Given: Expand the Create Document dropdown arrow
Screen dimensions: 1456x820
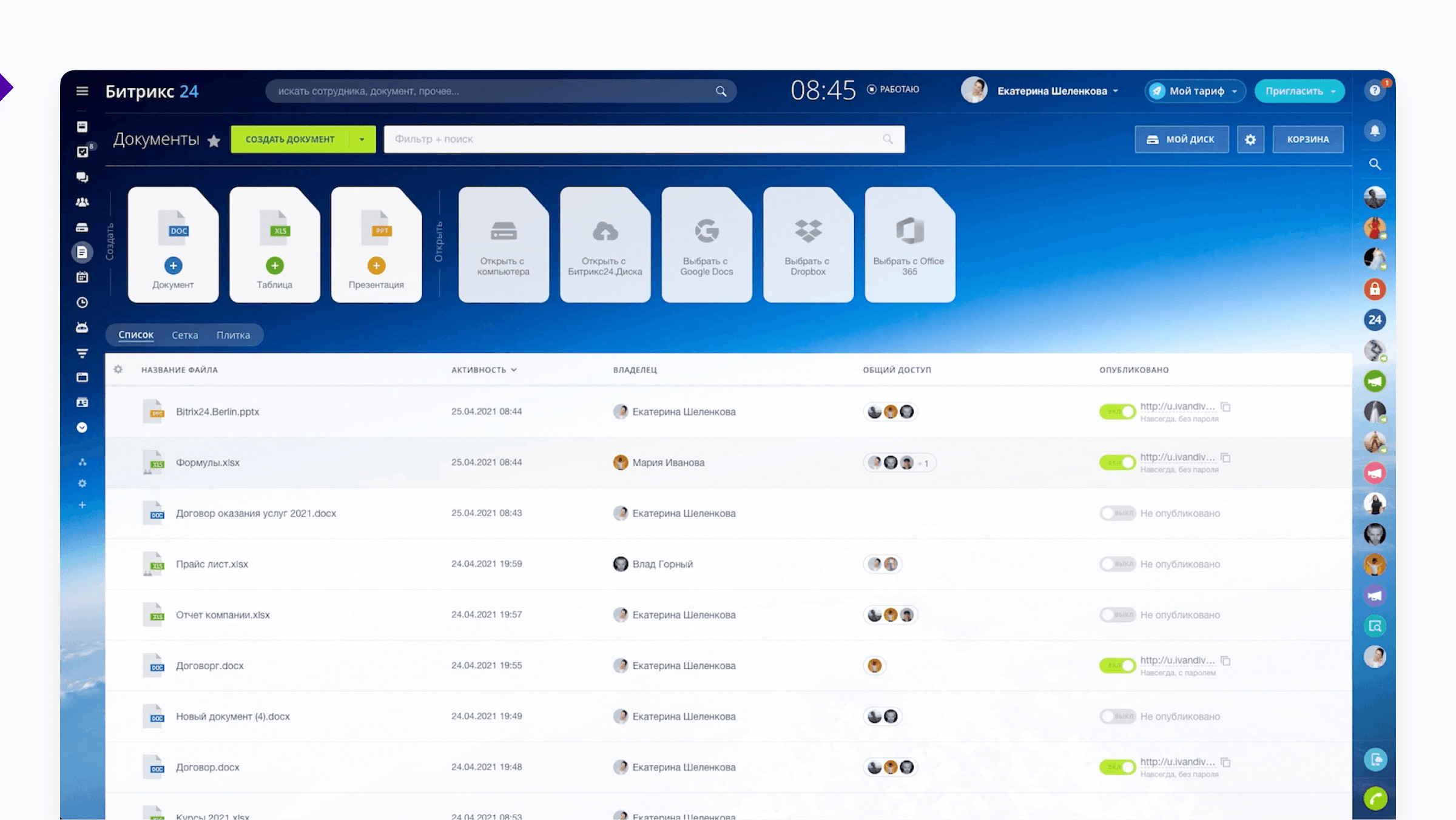Looking at the screenshot, I should click(362, 139).
